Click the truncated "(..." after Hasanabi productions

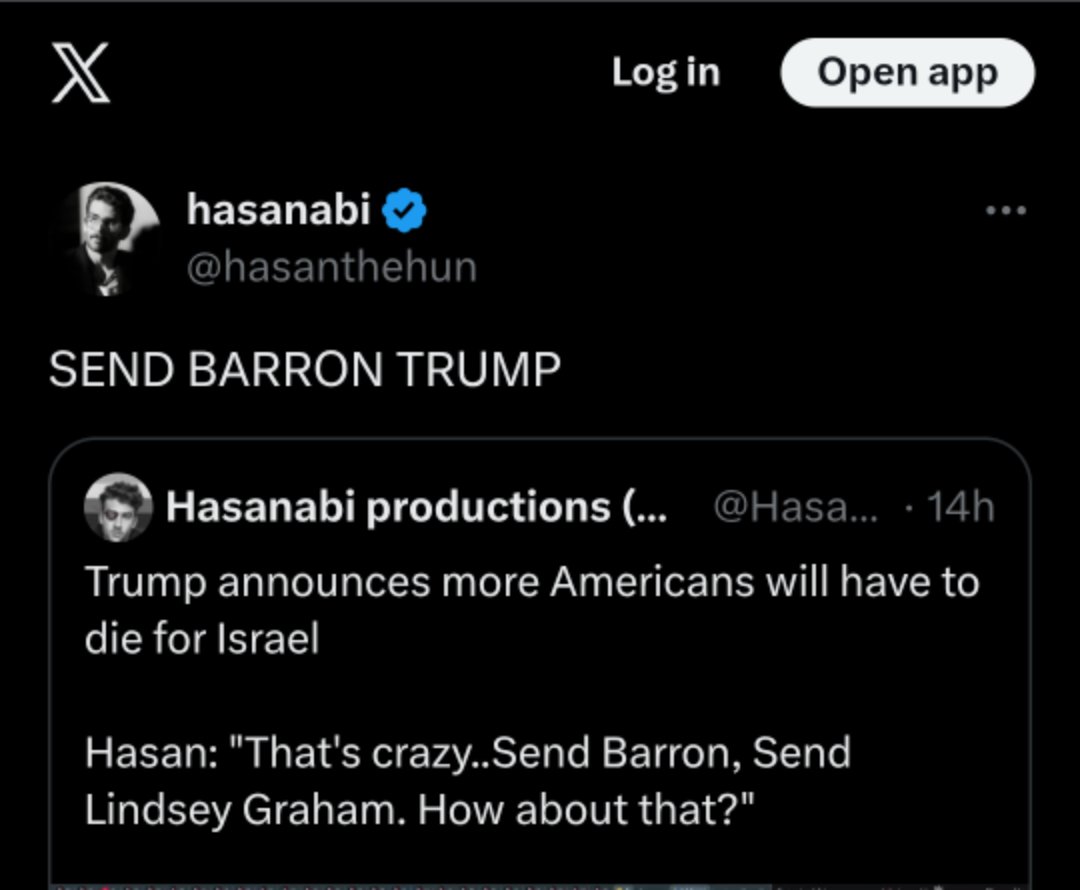tap(646, 508)
